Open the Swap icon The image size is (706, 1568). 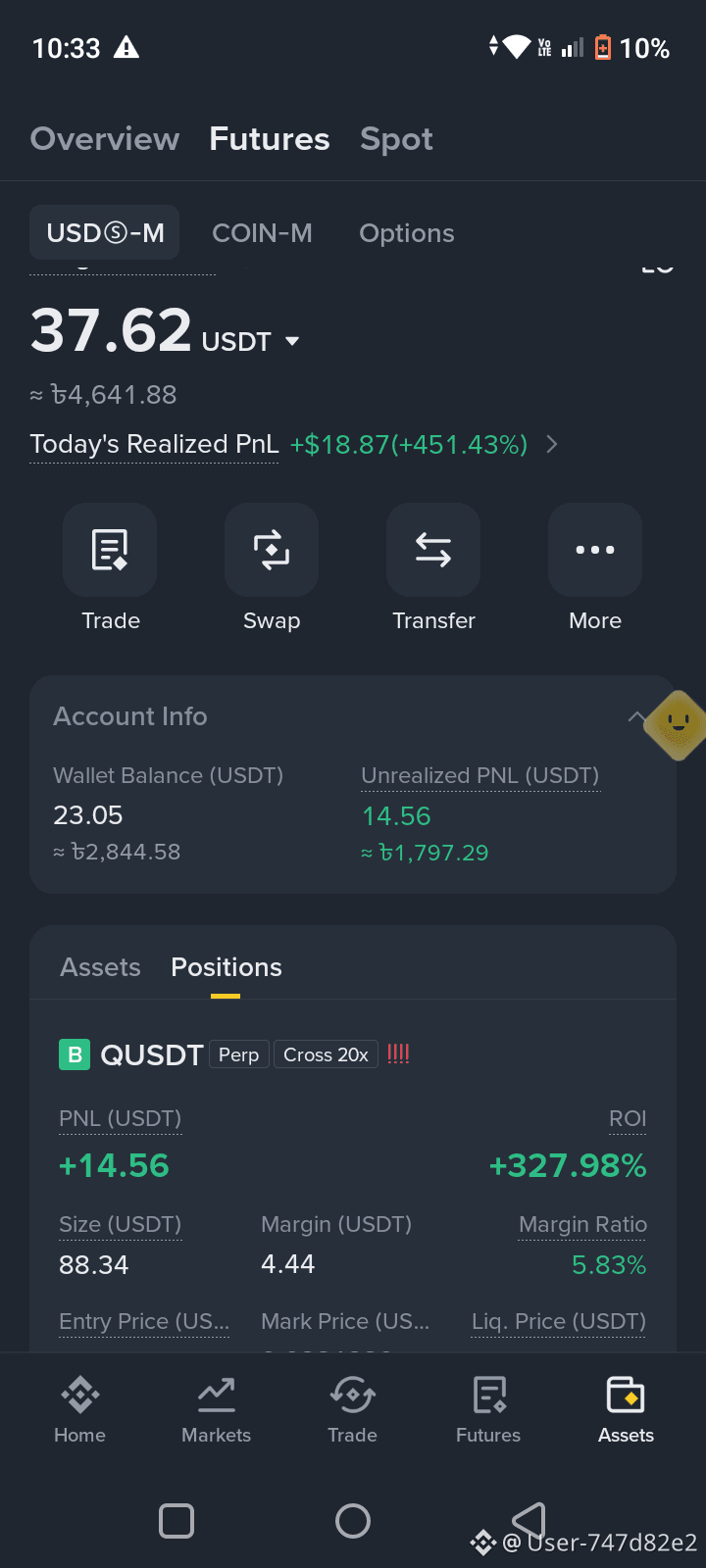[272, 550]
